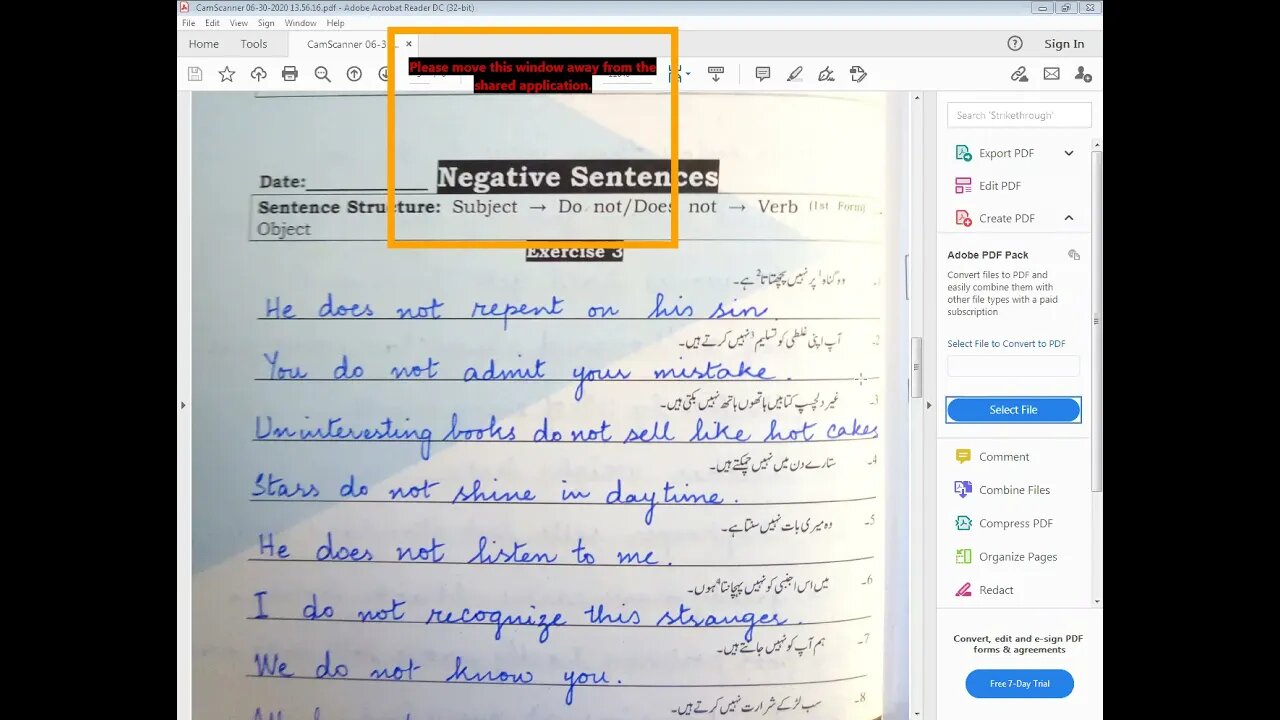This screenshot has height=720, width=1280.
Task: Upload the file using the cloud icon
Action: (x=259, y=74)
